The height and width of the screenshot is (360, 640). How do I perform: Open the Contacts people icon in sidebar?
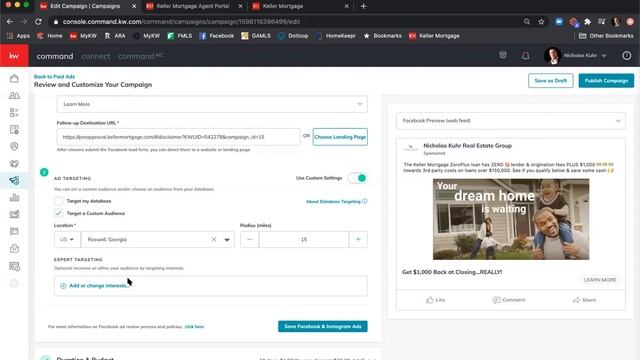click(14, 96)
